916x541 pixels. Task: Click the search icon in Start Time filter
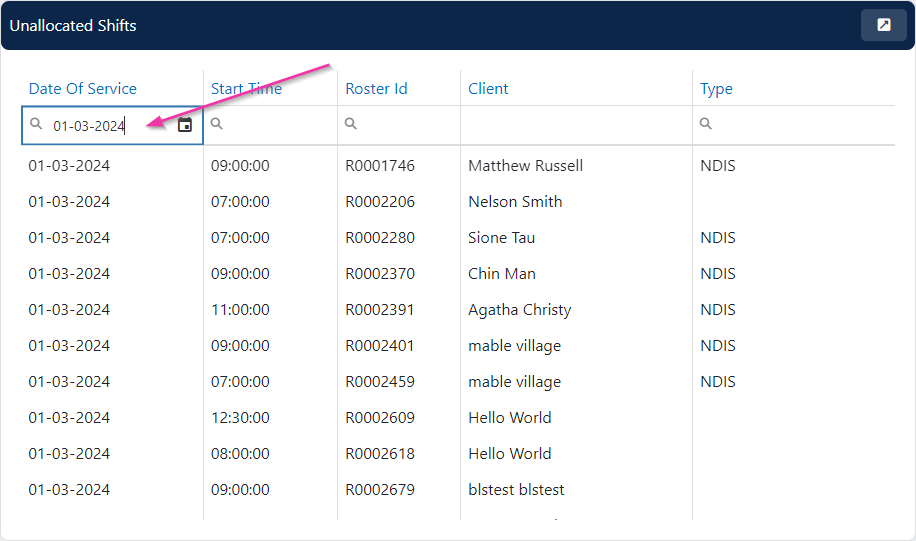[x=217, y=123]
